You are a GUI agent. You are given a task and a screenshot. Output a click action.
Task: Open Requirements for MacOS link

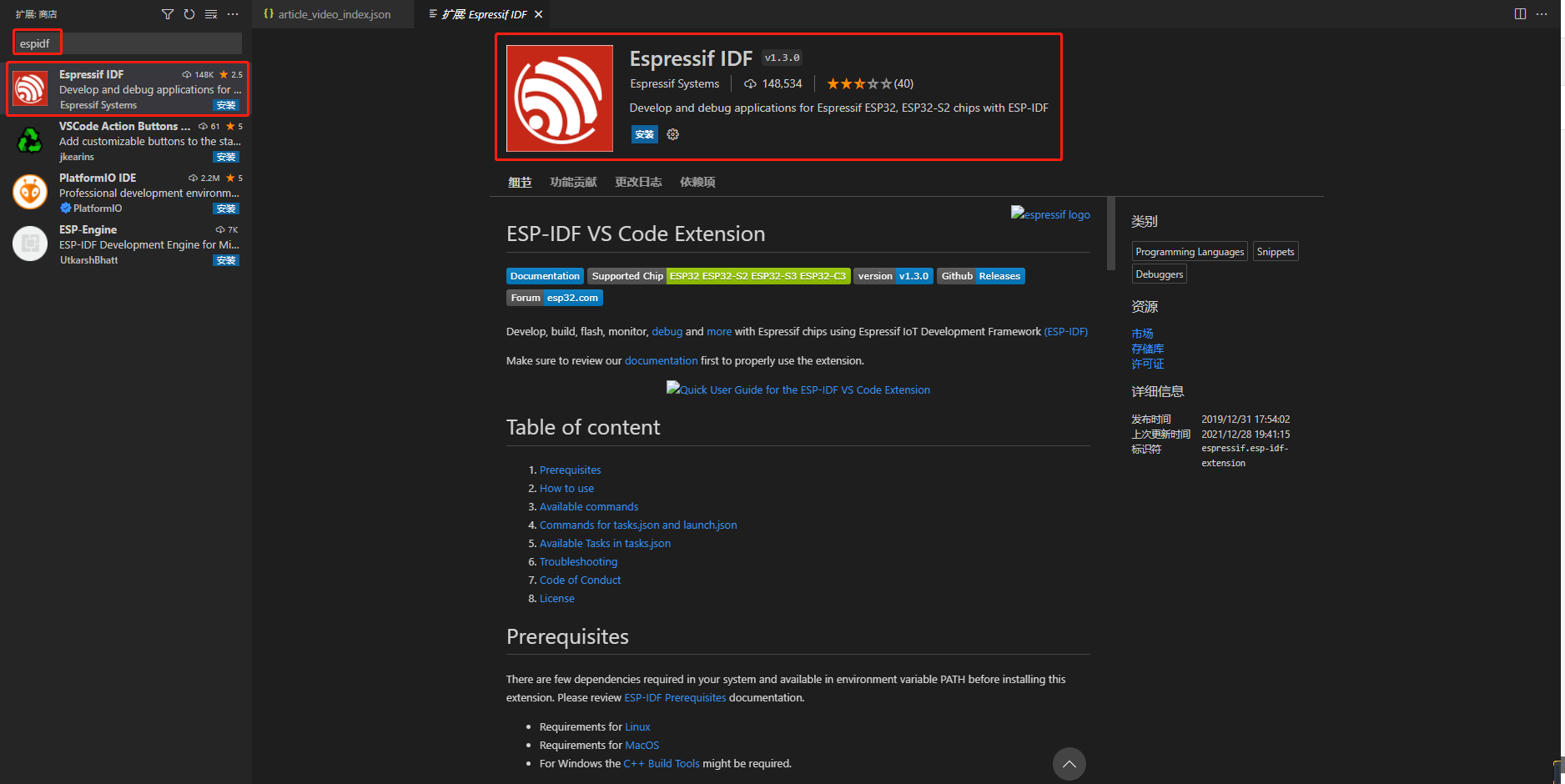(x=642, y=746)
